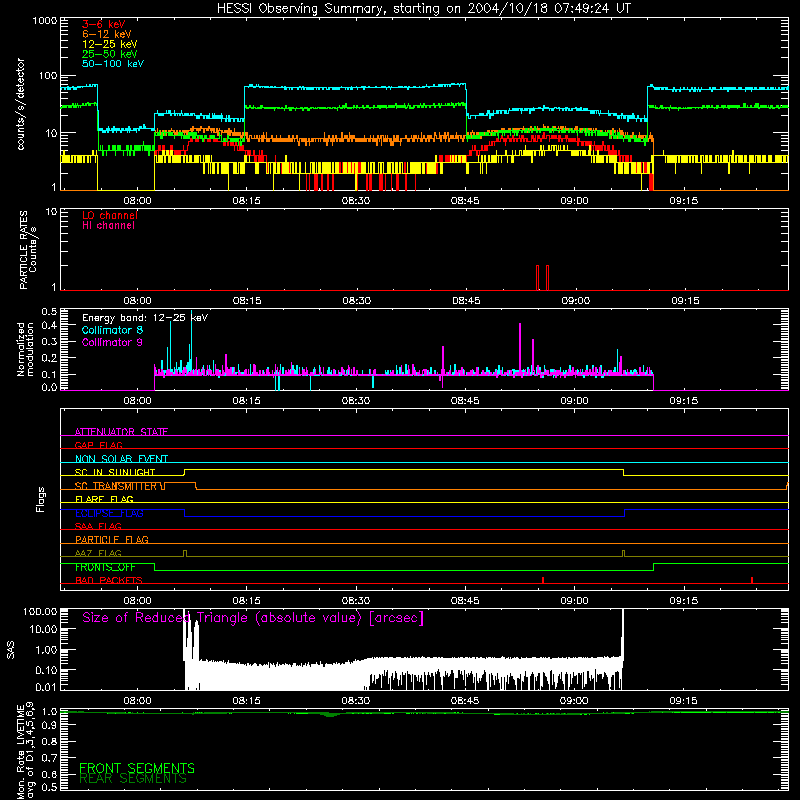Select the "6-12 keV" legend label
This screenshot has width=800, height=800.
pos(107,34)
